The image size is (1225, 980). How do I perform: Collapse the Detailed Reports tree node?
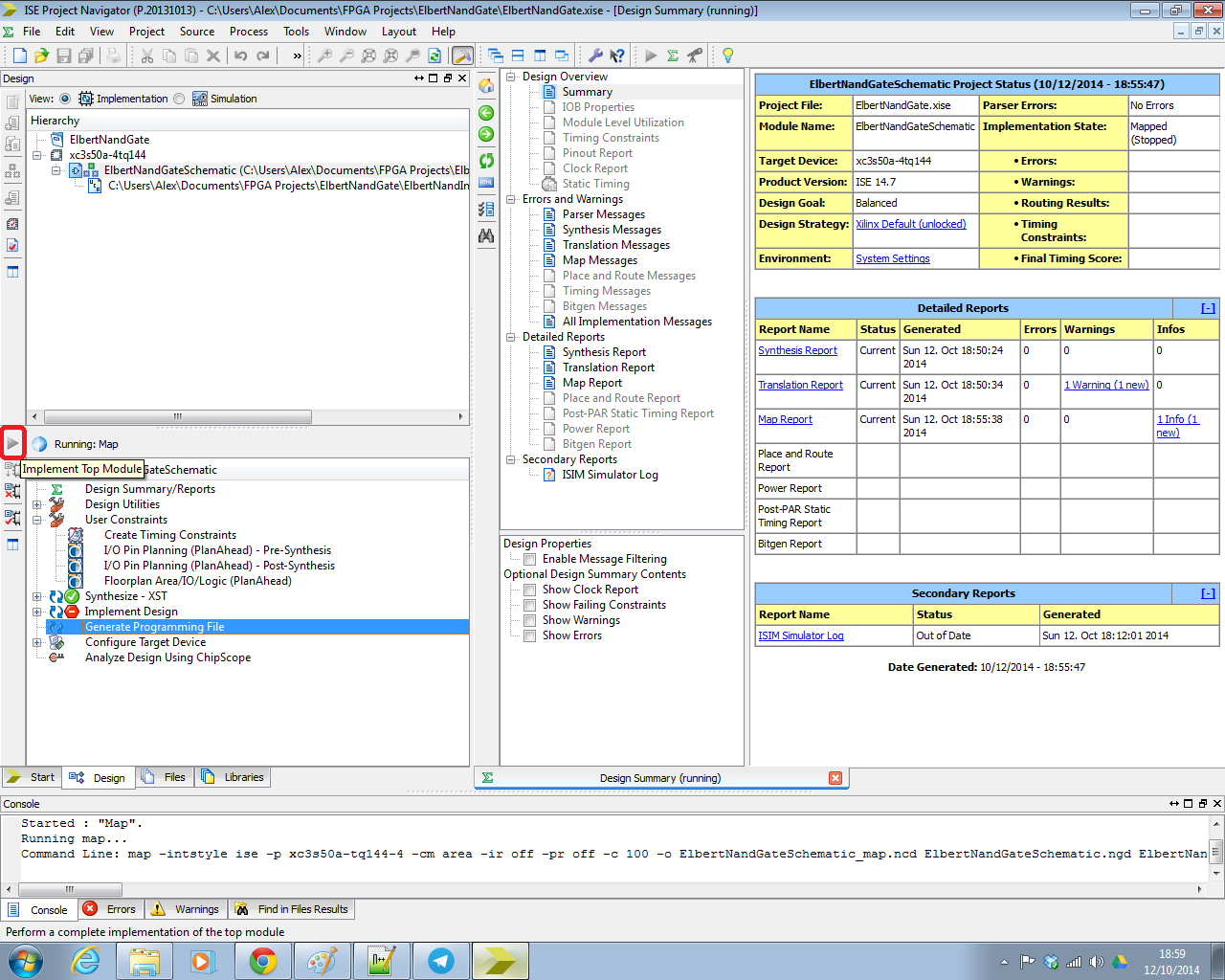coord(511,337)
